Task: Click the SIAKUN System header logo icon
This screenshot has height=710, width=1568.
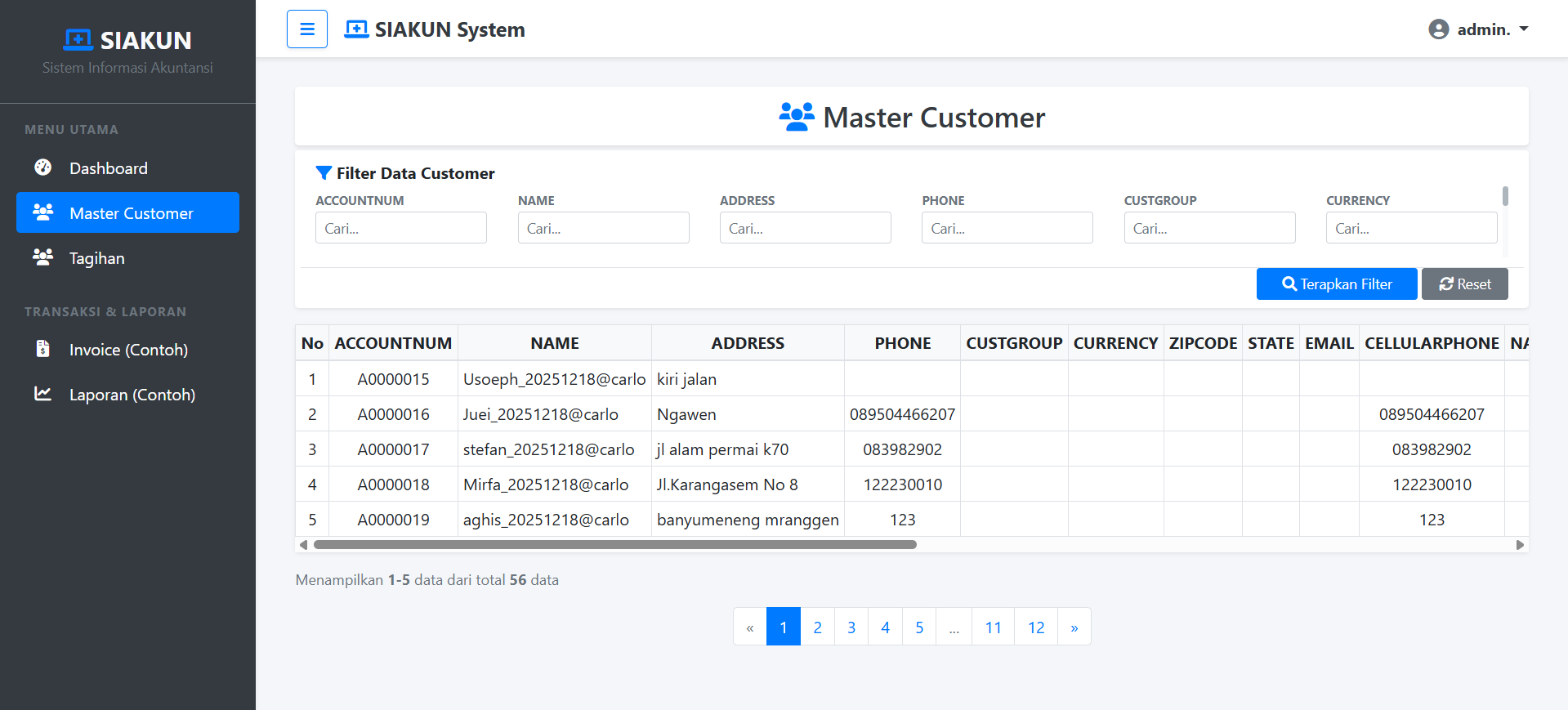Action: [356, 29]
